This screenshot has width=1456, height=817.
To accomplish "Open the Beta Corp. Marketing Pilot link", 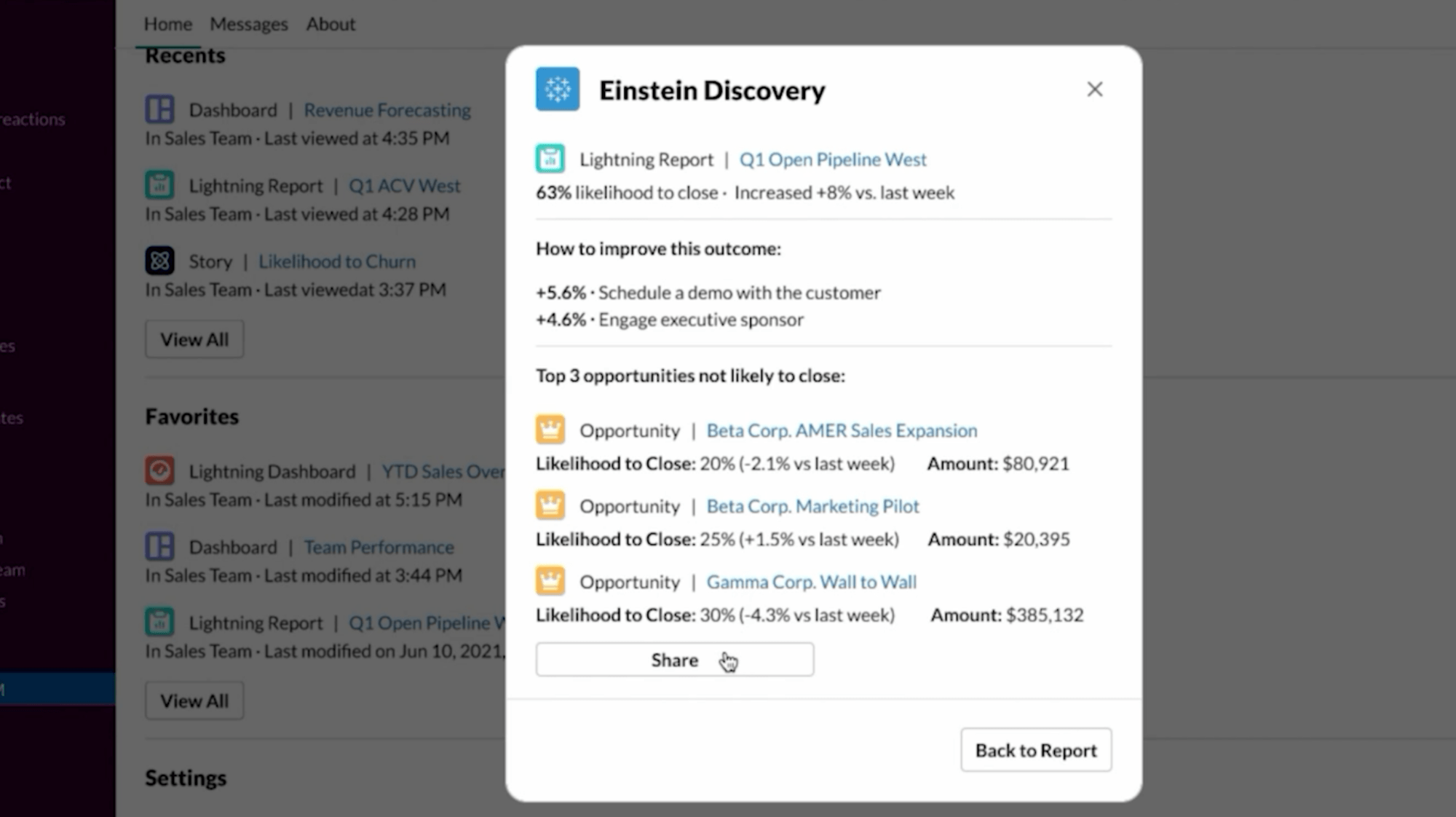I will (x=812, y=506).
